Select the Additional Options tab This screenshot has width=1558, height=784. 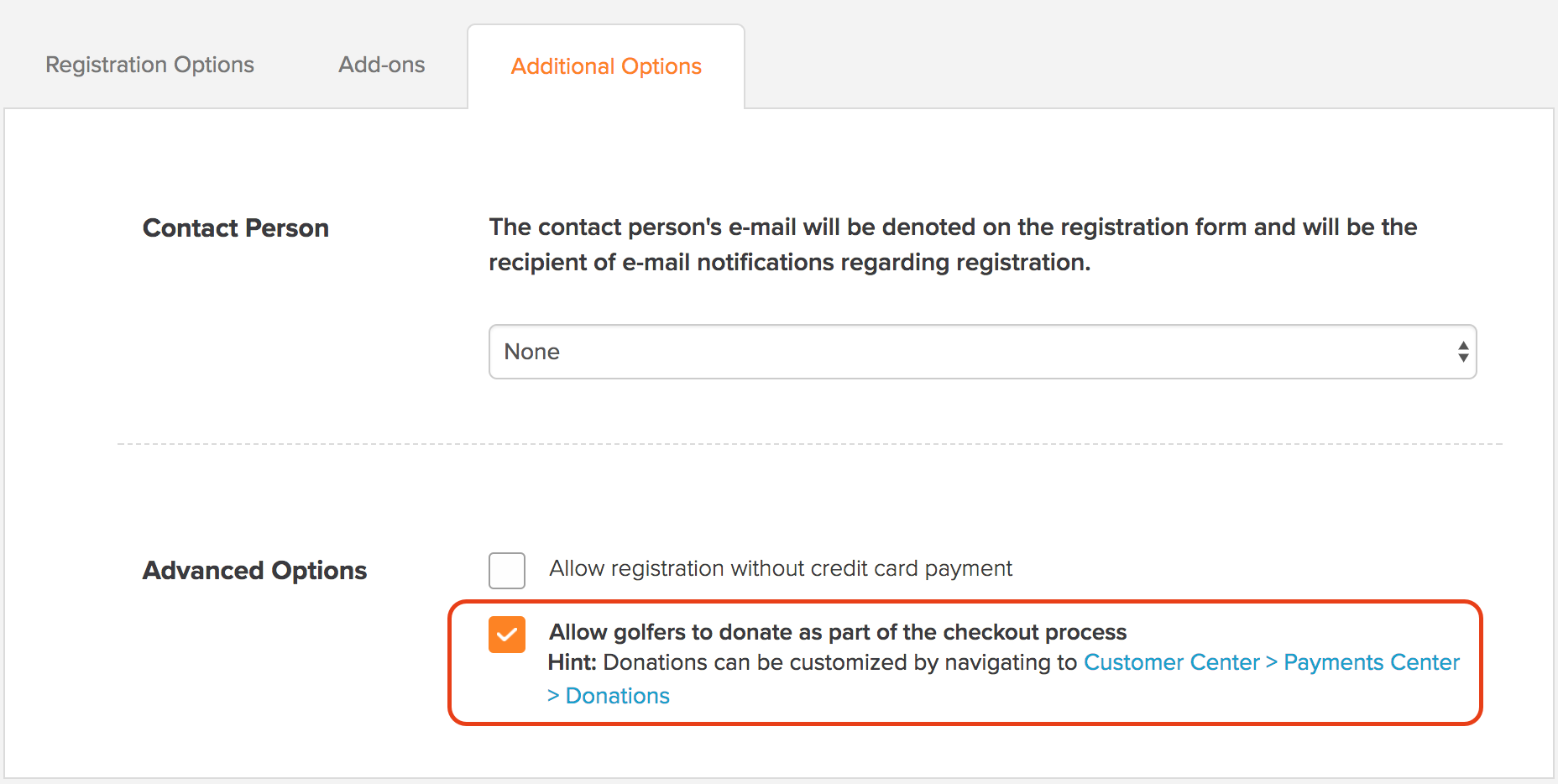pos(606,66)
